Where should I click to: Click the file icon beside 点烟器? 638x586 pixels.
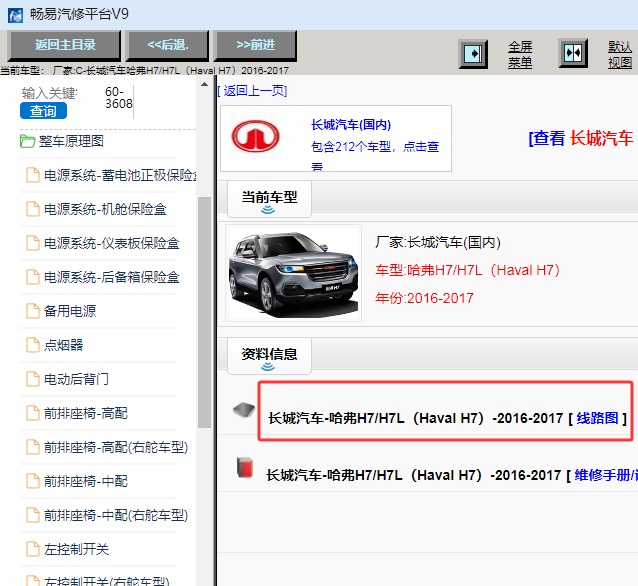(33, 345)
